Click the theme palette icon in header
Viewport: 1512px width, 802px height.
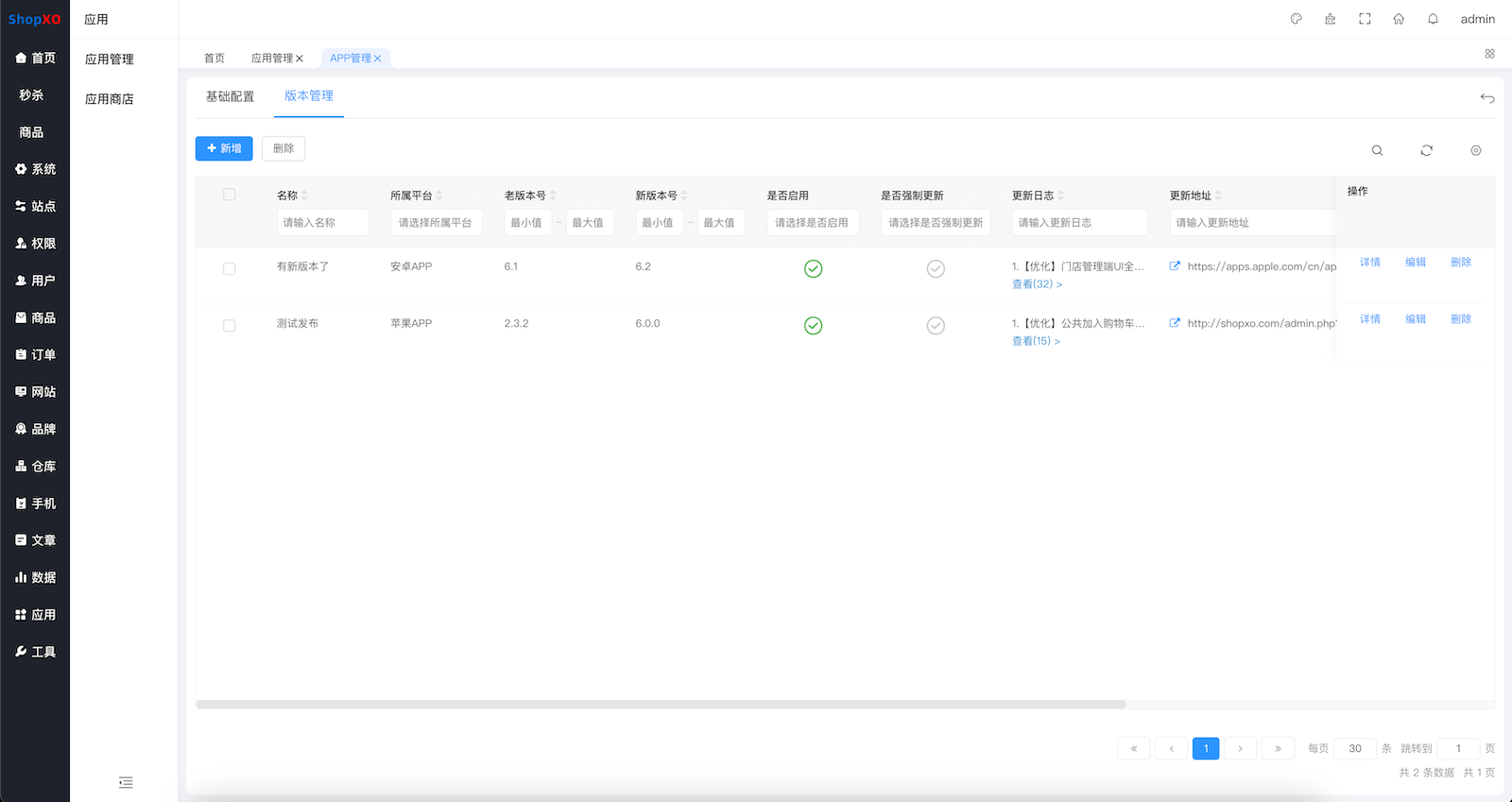(1297, 19)
